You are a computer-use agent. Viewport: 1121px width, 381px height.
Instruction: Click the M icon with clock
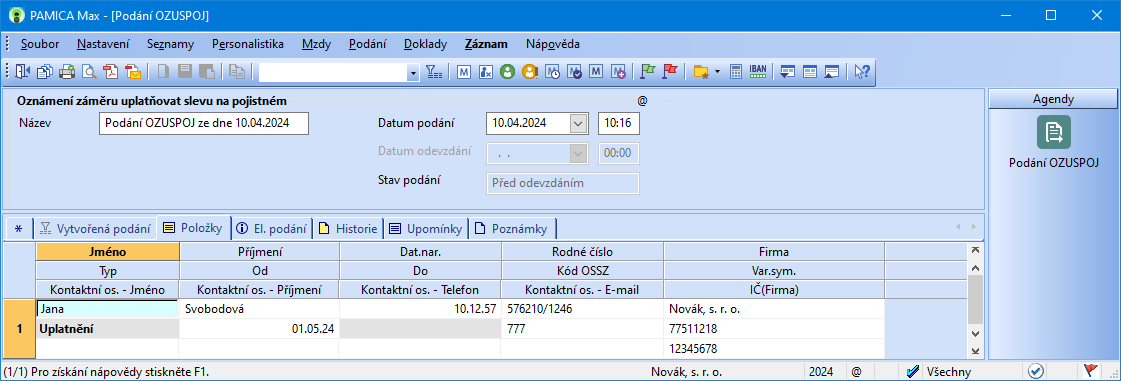[552, 71]
